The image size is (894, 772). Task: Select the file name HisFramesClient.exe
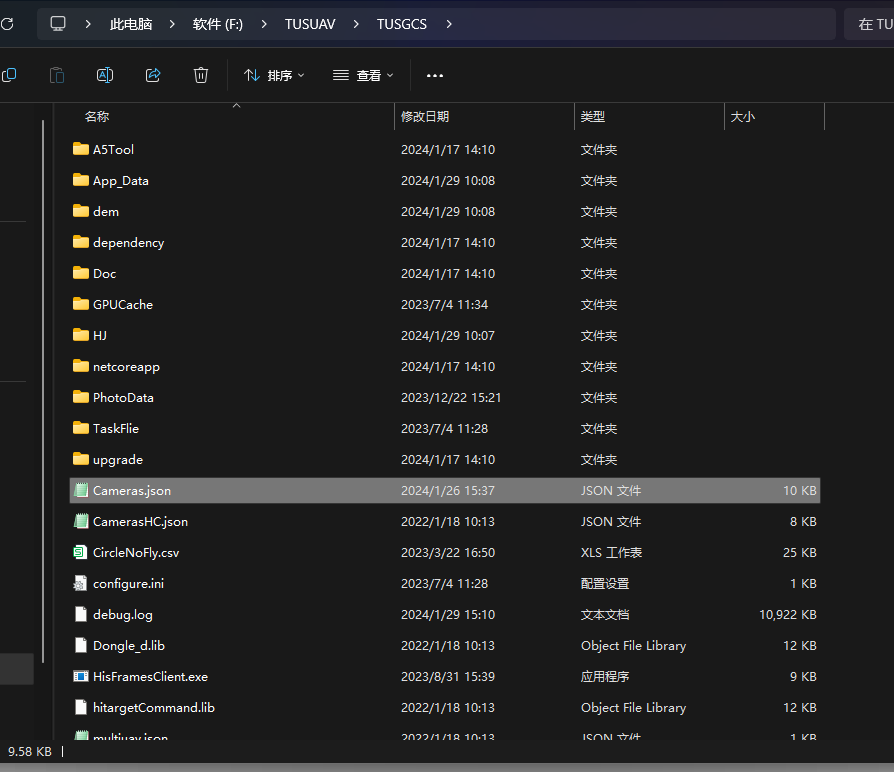(x=151, y=676)
